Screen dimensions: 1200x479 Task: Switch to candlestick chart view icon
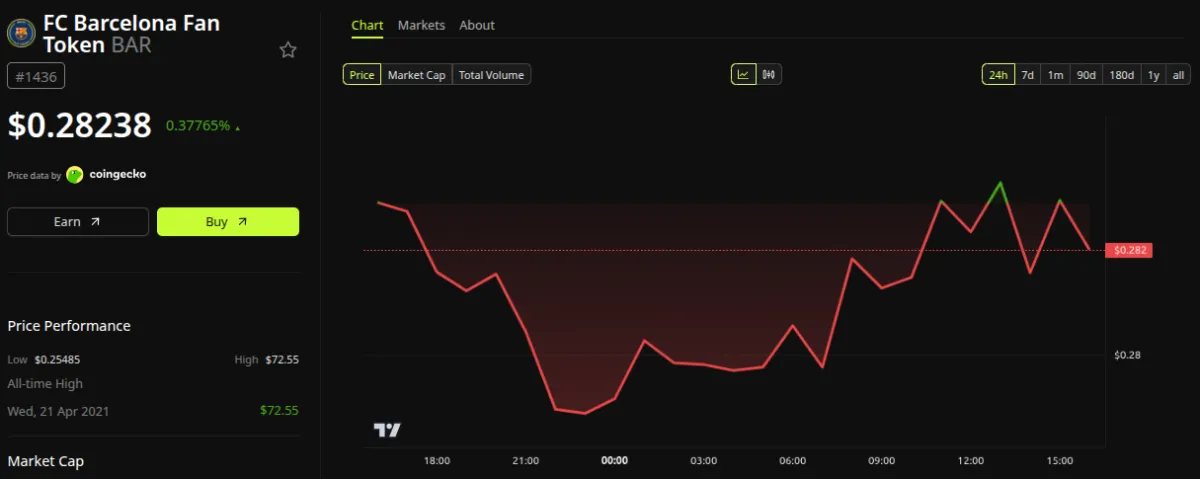(x=769, y=75)
